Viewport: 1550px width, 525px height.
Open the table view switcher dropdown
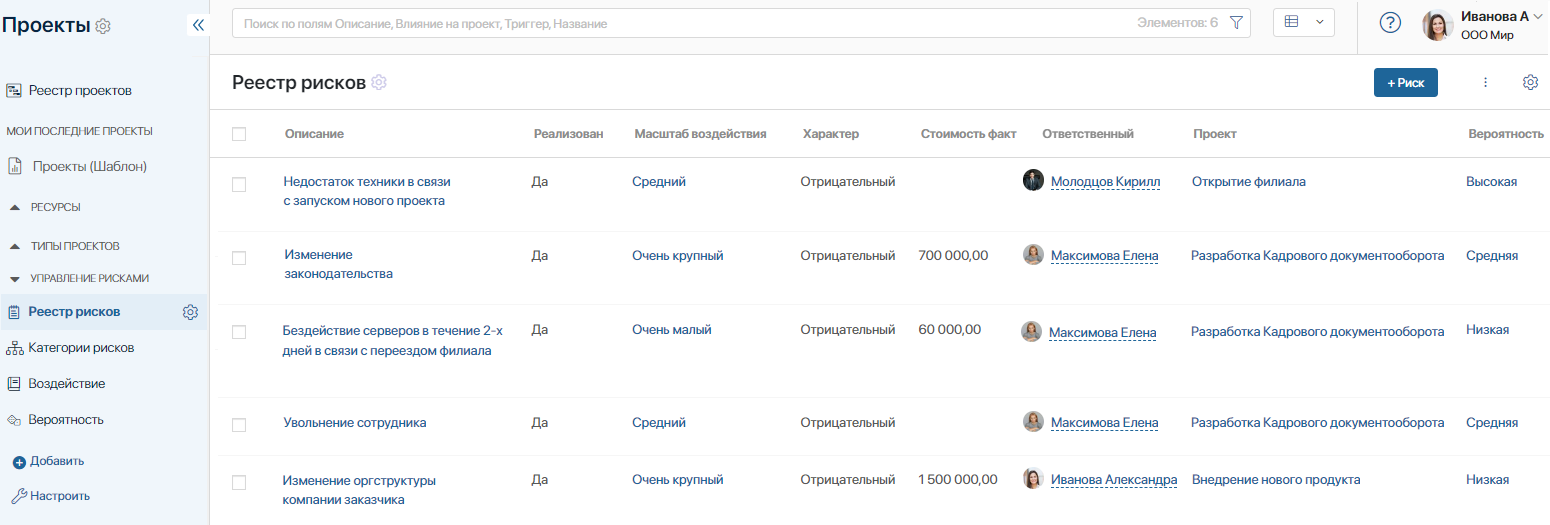tap(1303, 22)
